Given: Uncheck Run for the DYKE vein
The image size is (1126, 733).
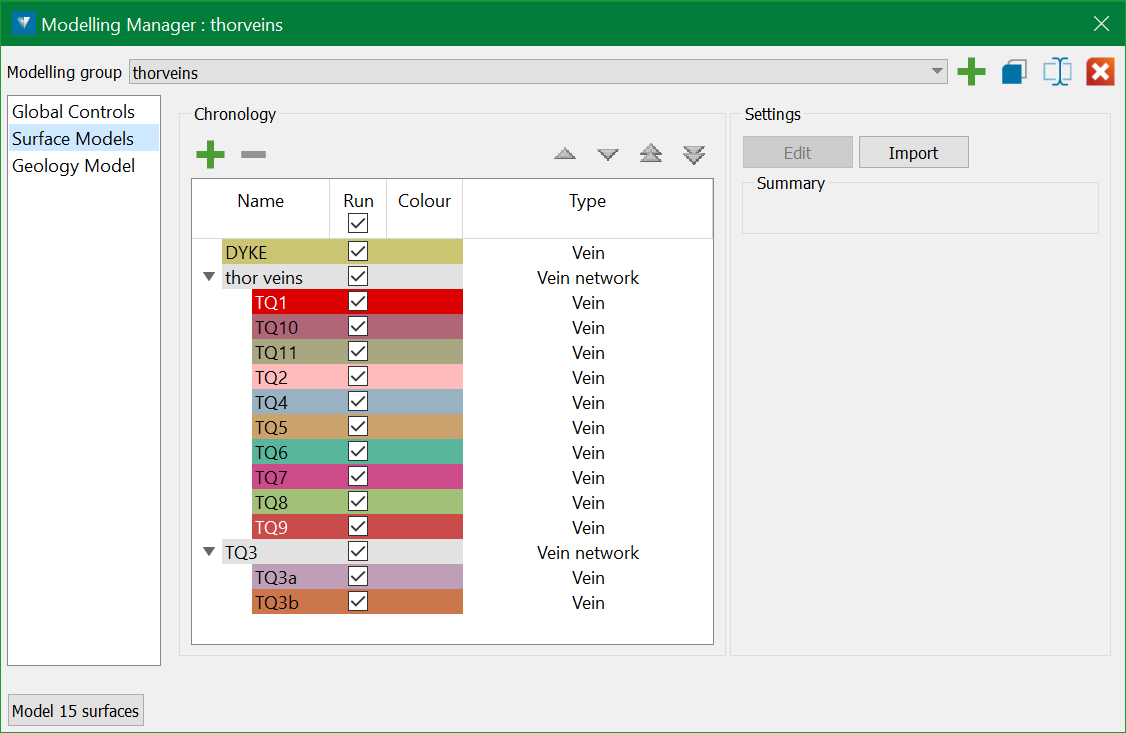Looking at the screenshot, I should coord(358,251).
